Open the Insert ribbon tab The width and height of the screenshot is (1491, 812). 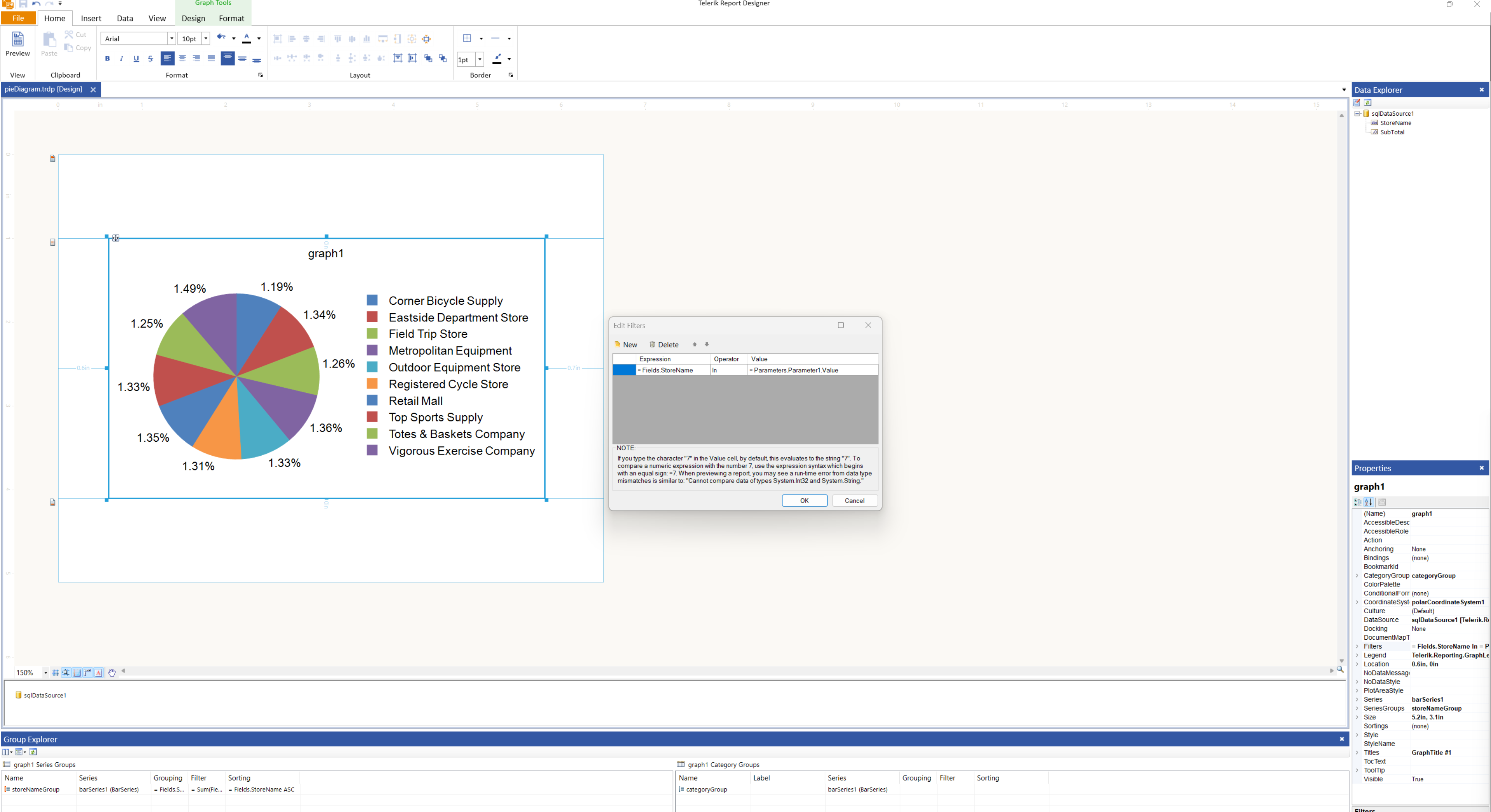coord(91,18)
